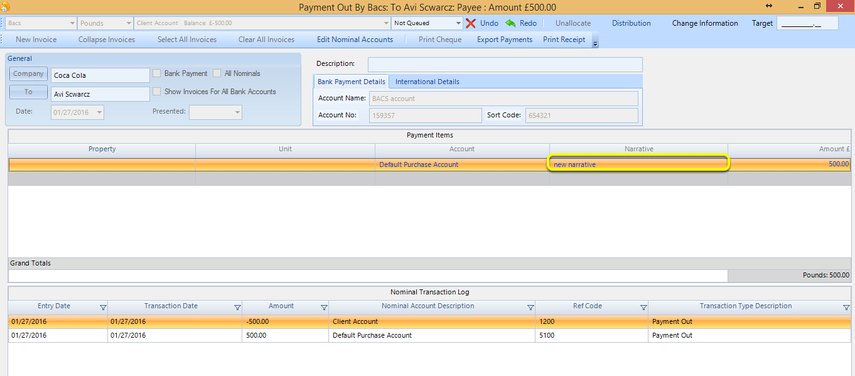Open the Pounds currency dropdown
Viewport: 855px width, 376px height.
click(x=129, y=23)
